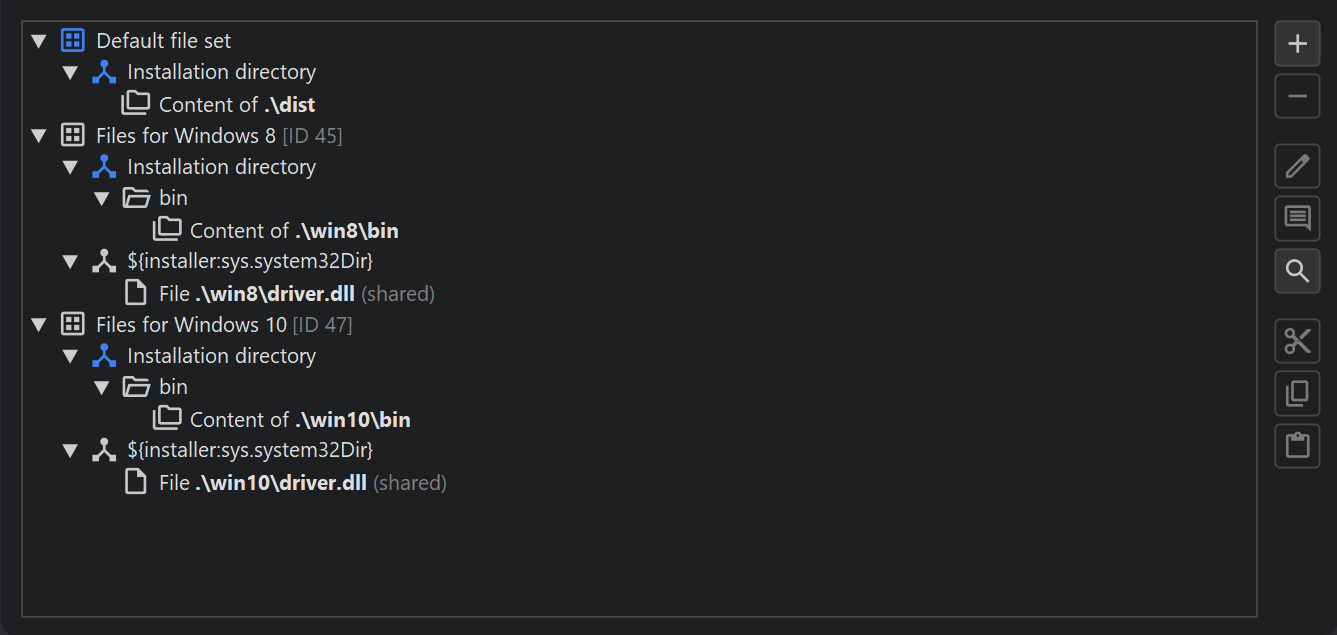Viewport: 1337px width, 635px height.
Task: Select Content of .\win10\bin entry
Action: point(299,420)
